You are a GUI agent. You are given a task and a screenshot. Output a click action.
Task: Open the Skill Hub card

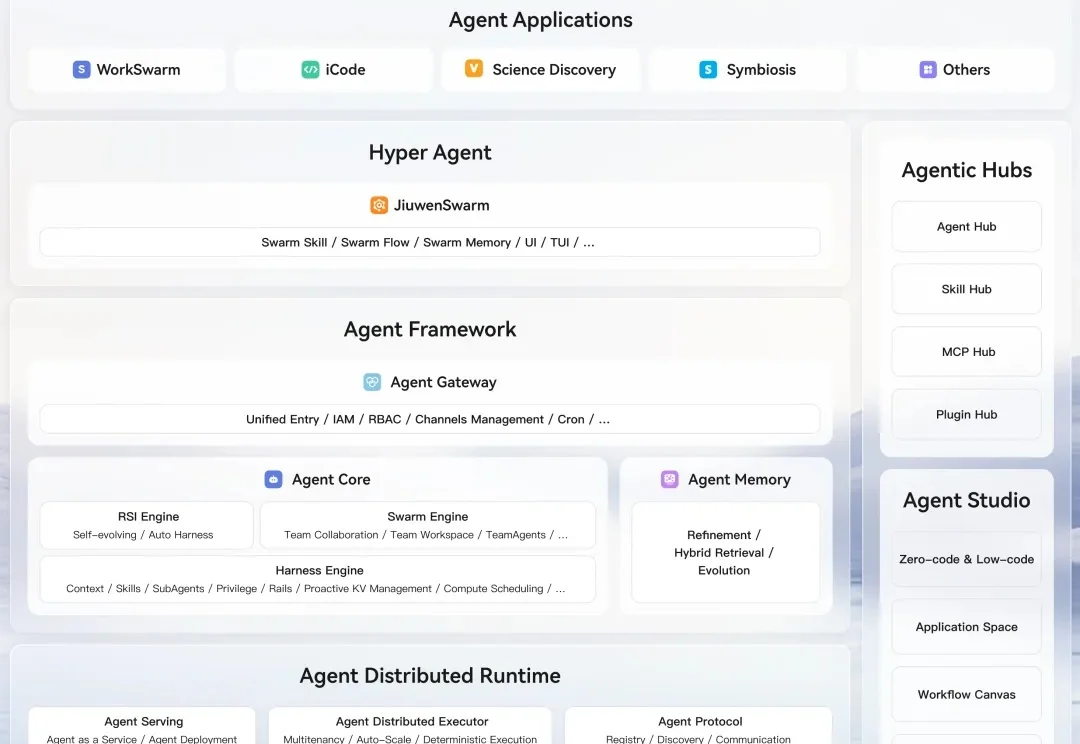(966, 289)
